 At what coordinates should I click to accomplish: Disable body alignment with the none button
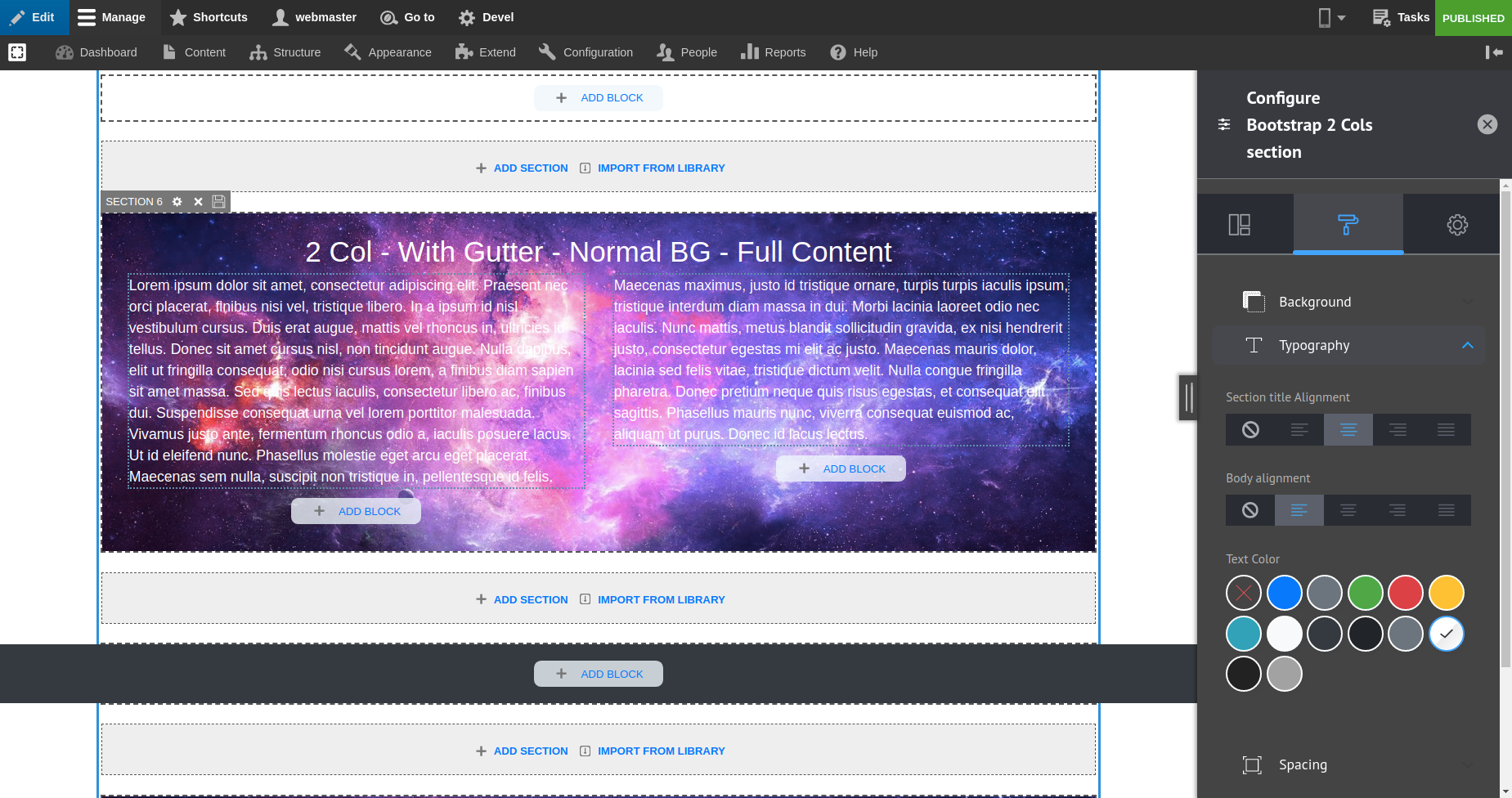click(1250, 509)
